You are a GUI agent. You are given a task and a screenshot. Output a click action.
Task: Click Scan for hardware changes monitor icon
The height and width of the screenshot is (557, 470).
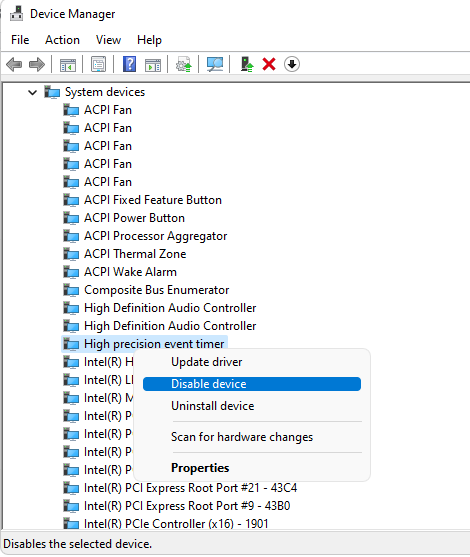(x=215, y=64)
